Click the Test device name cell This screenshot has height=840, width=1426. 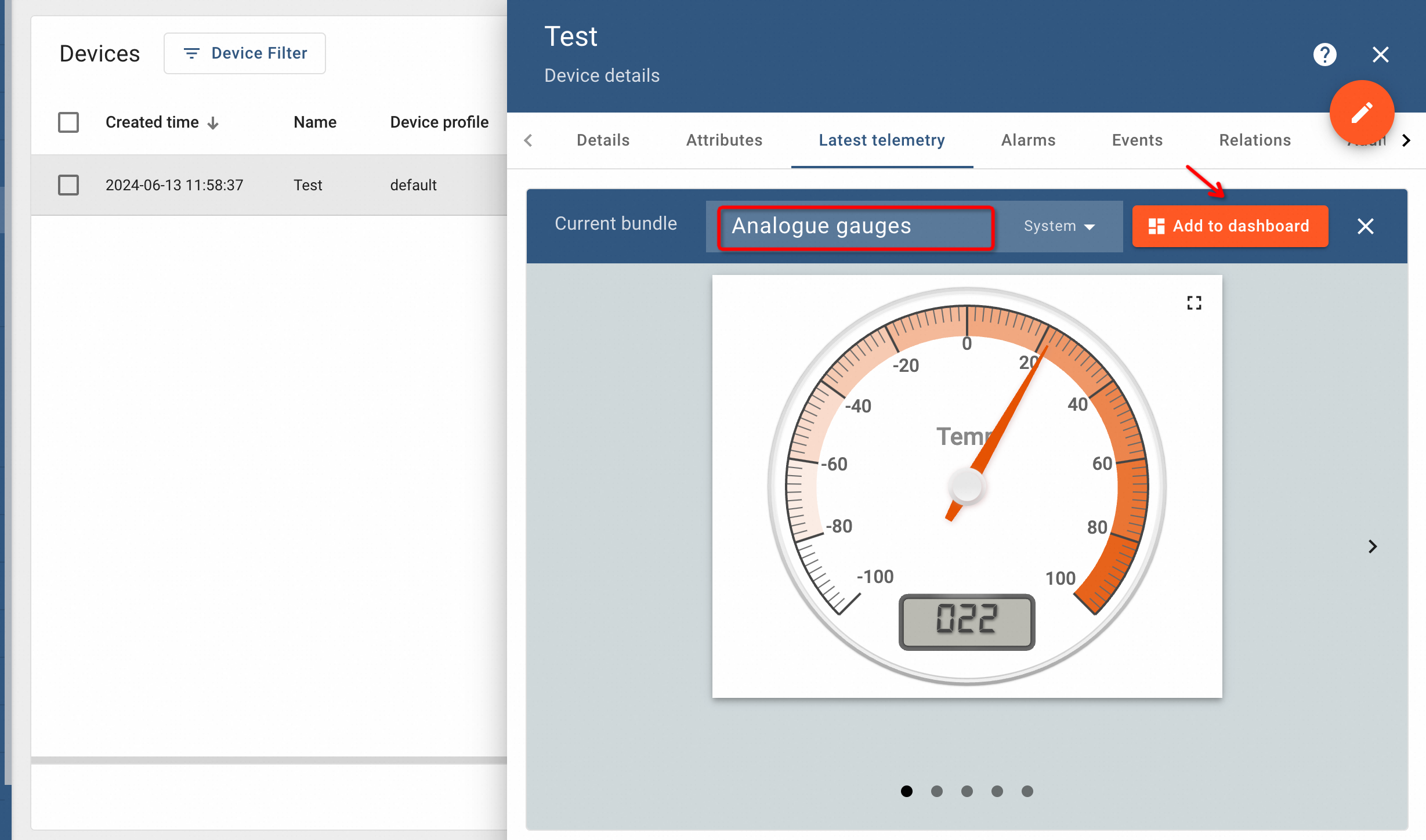[x=307, y=185]
